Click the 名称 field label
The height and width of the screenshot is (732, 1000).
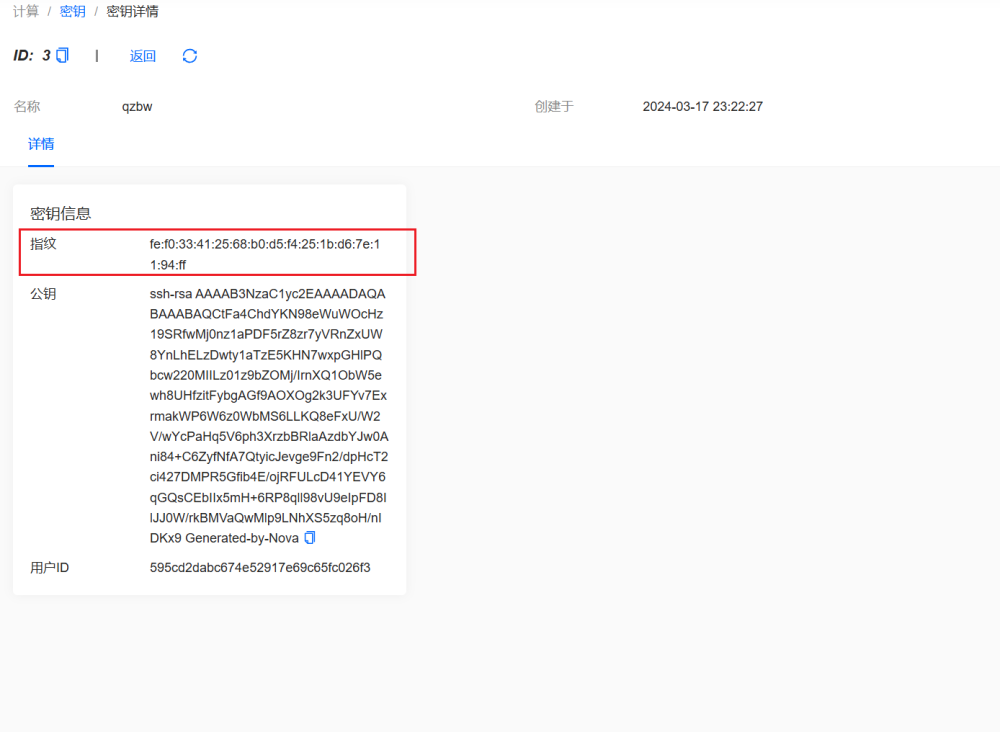pyautogui.click(x=27, y=106)
